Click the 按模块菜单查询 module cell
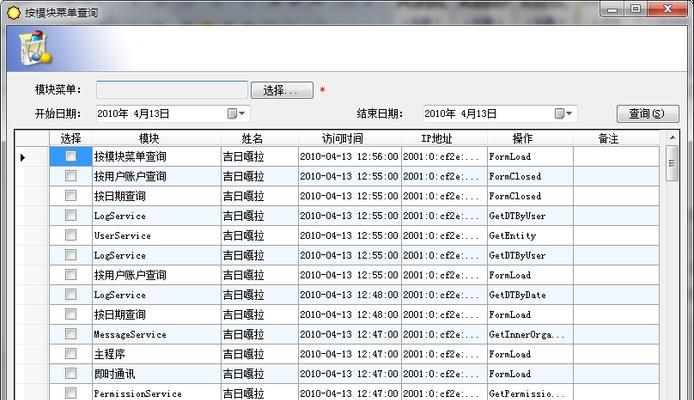This screenshot has height=400, width=694. pos(157,157)
